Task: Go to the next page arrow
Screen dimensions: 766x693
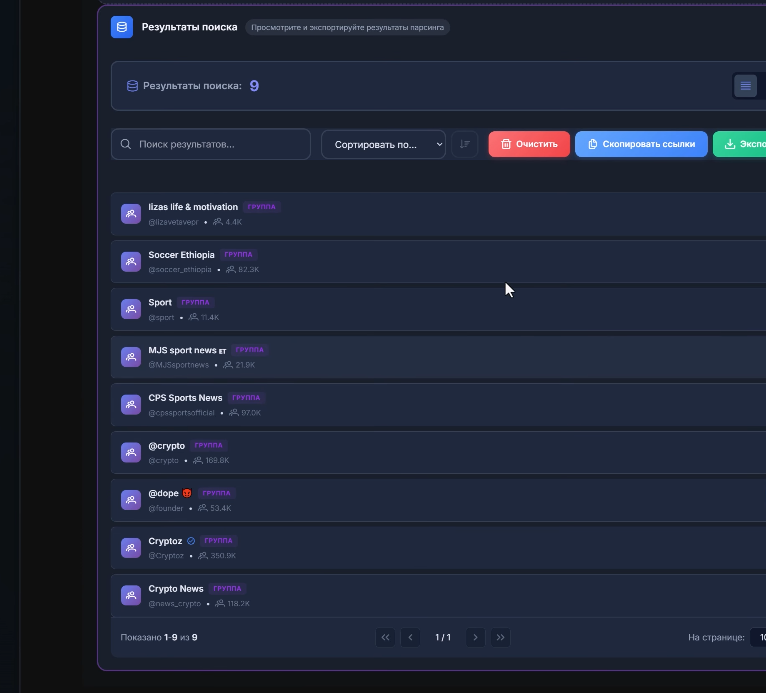Action: point(475,637)
